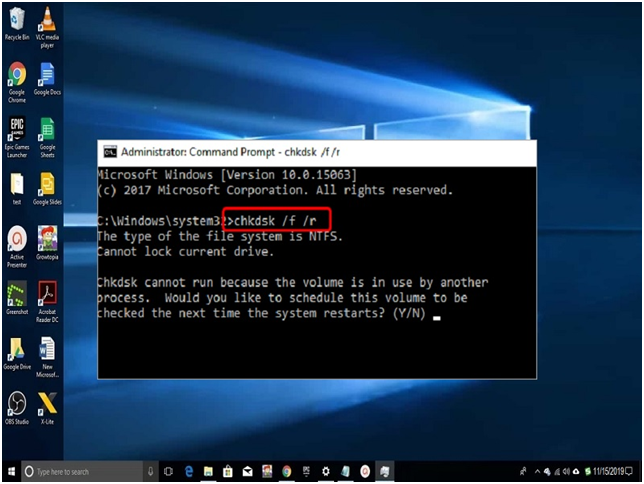Click 'Cannot lock current drive.' output line

(x=186, y=251)
